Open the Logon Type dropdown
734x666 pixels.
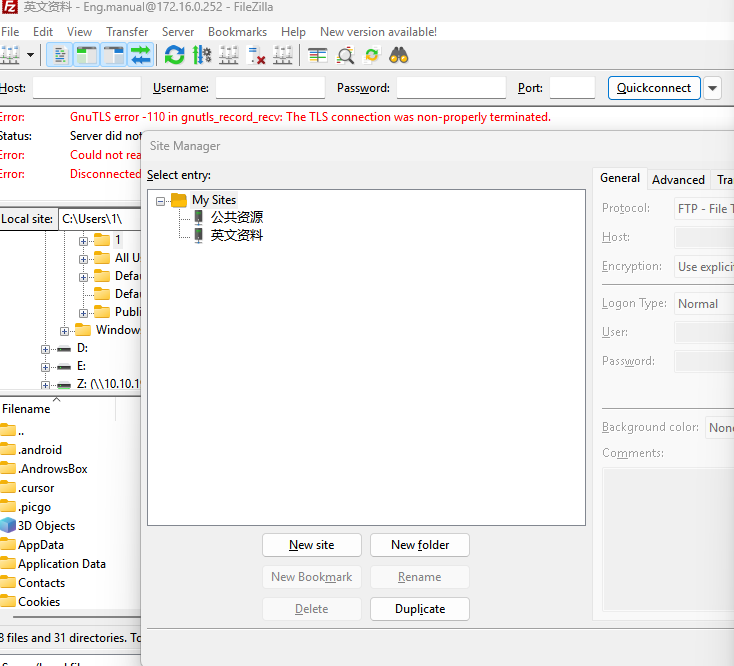[x=703, y=304]
